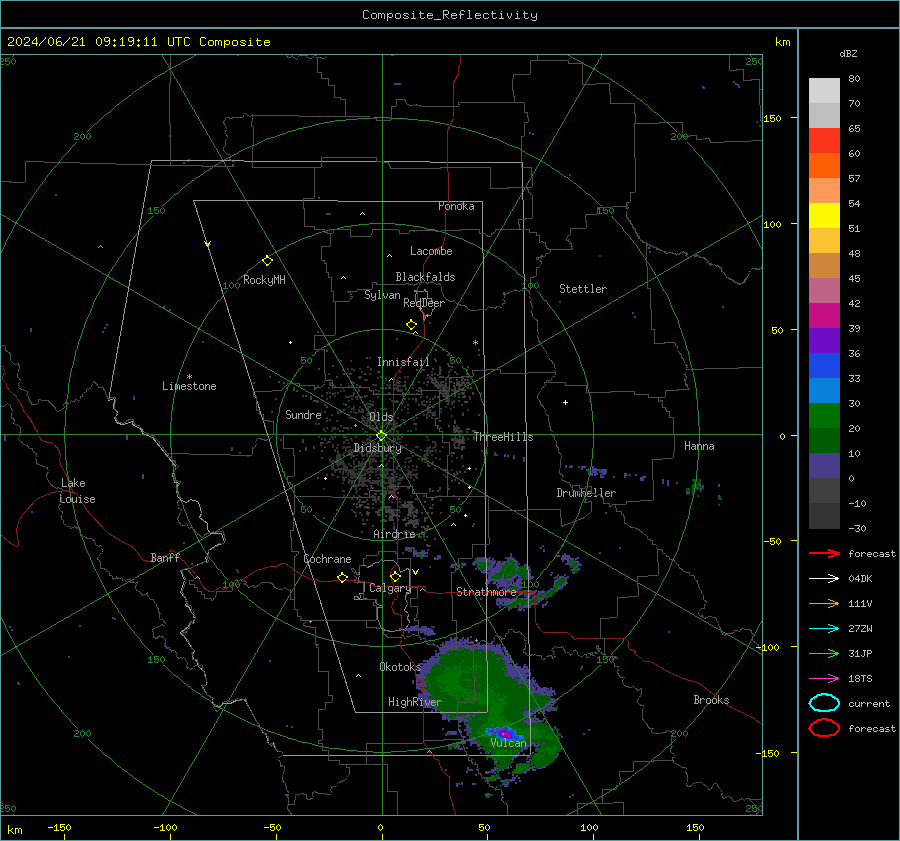Select the magenta swatch below 42 dBZ
Image resolution: width=900 pixels, height=841 pixels.
(824, 315)
